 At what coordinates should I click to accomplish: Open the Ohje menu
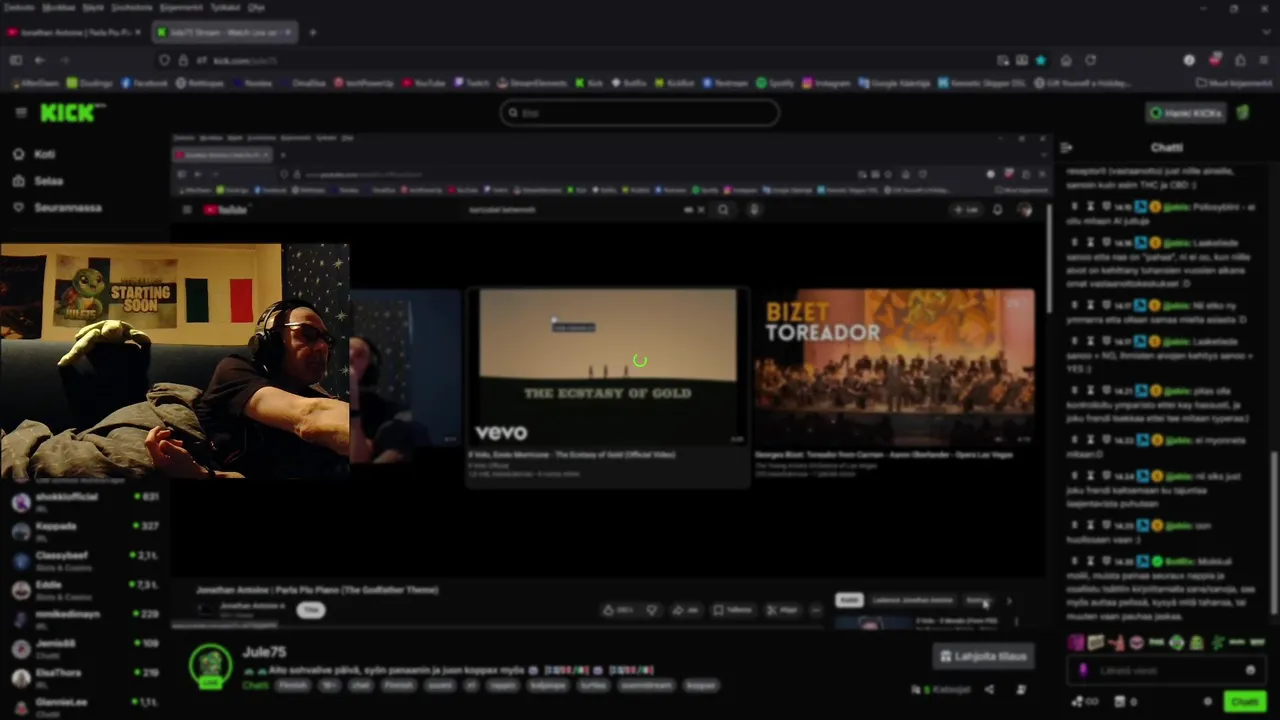click(256, 7)
